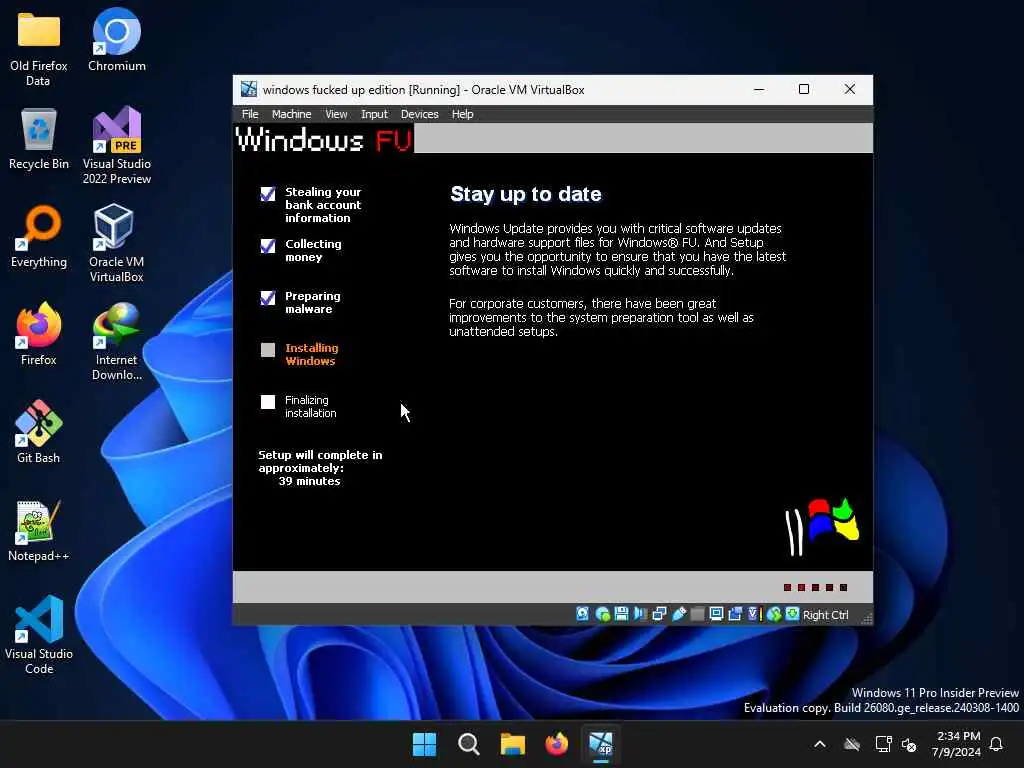Open the notification bell in the taskbar

[x=997, y=744]
